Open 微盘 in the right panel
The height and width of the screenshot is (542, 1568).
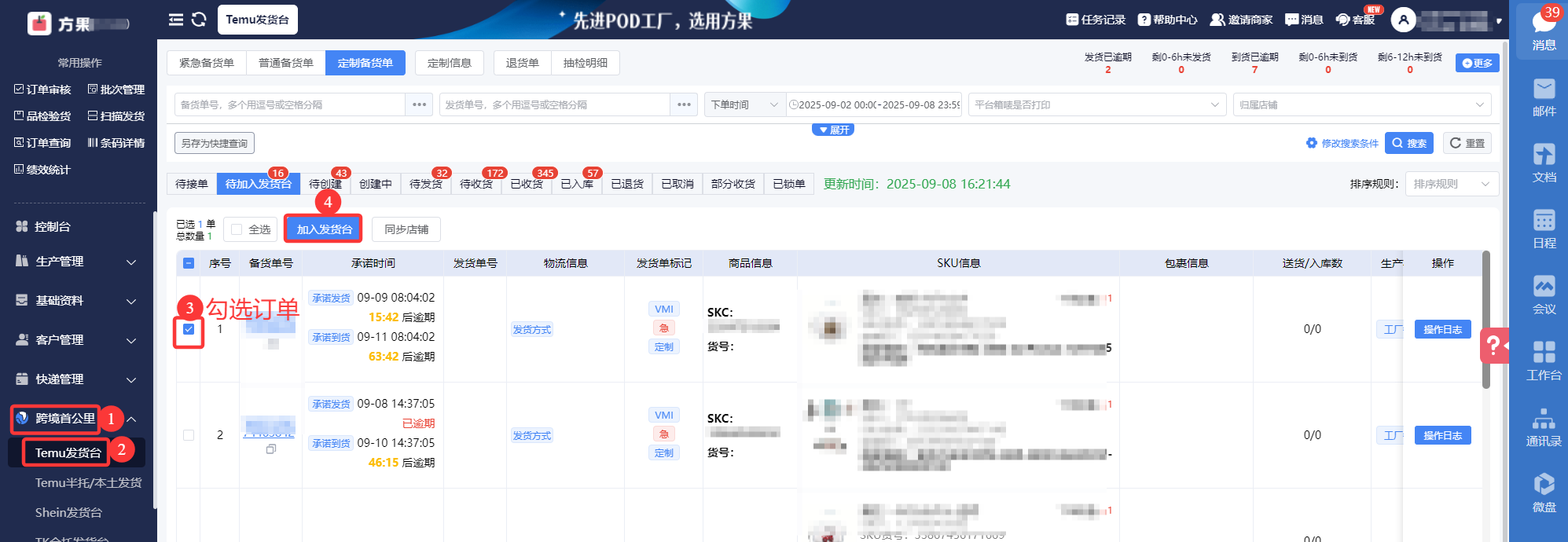pyautogui.click(x=1544, y=493)
